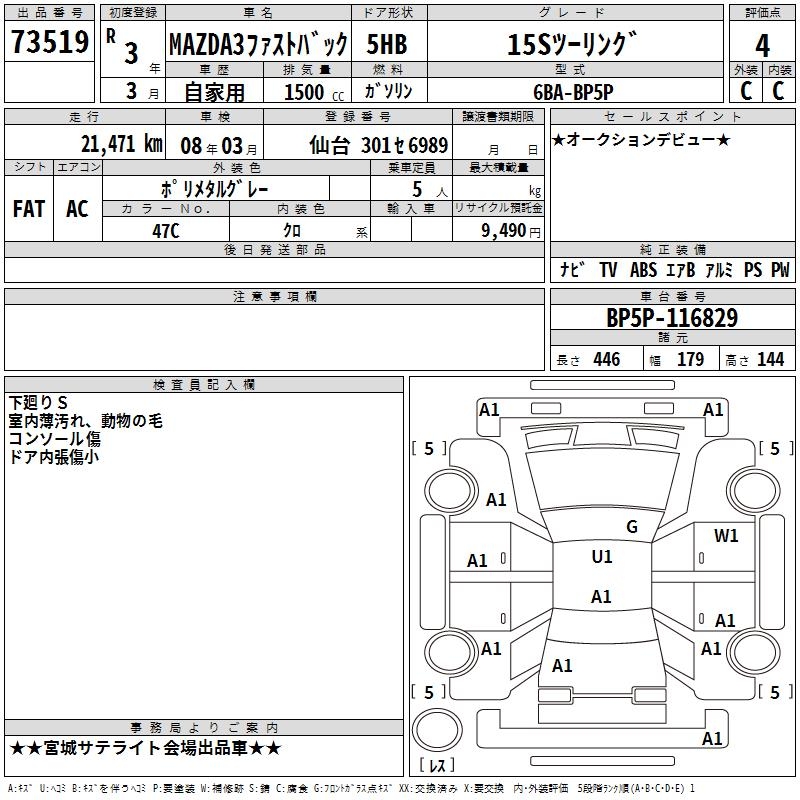This screenshot has width=800, height=800.
Task: Select the evaluation score 4 cell
Action: tap(762, 44)
